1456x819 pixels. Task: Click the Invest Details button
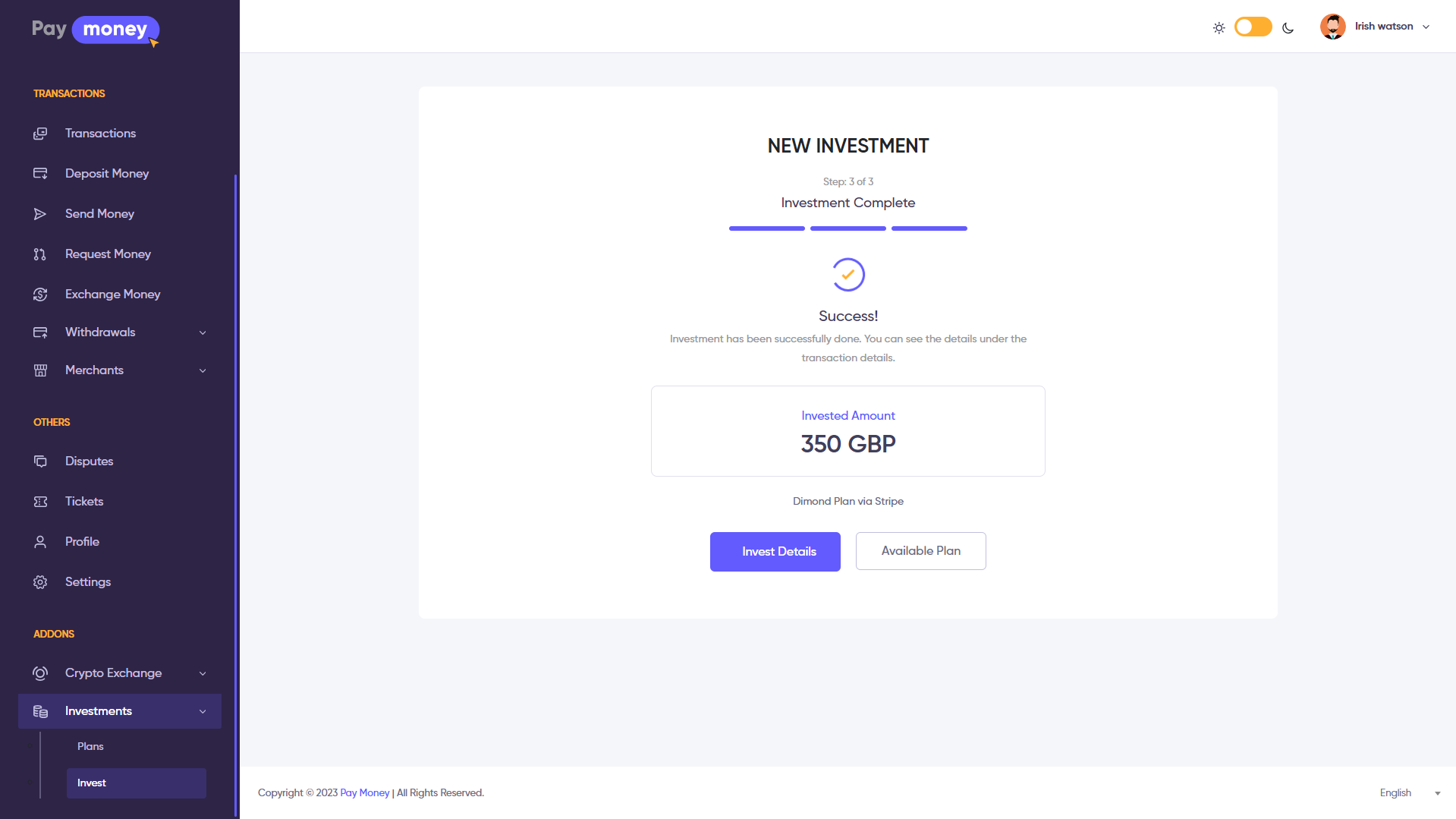tap(775, 552)
